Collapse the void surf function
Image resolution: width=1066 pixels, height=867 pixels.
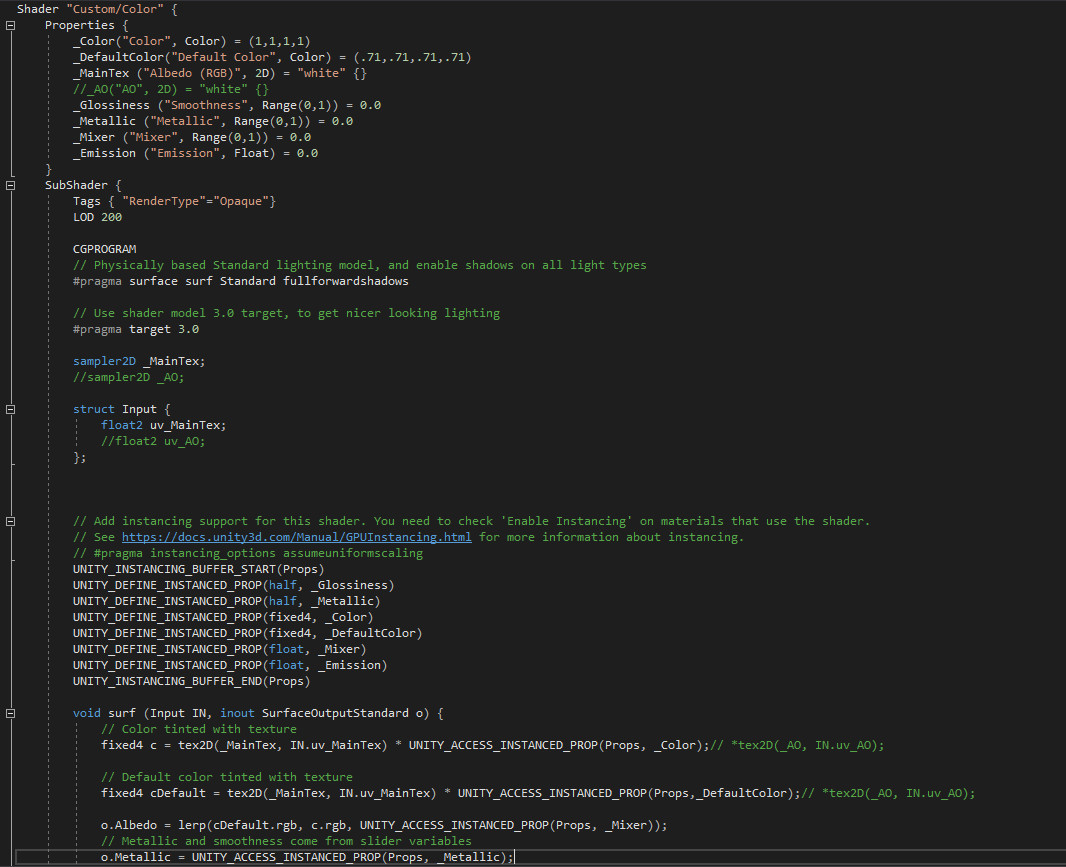[10, 713]
